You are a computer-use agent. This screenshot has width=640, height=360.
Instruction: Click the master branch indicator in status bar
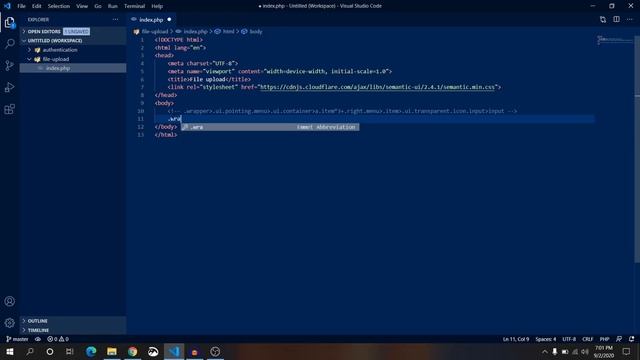point(17,339)
